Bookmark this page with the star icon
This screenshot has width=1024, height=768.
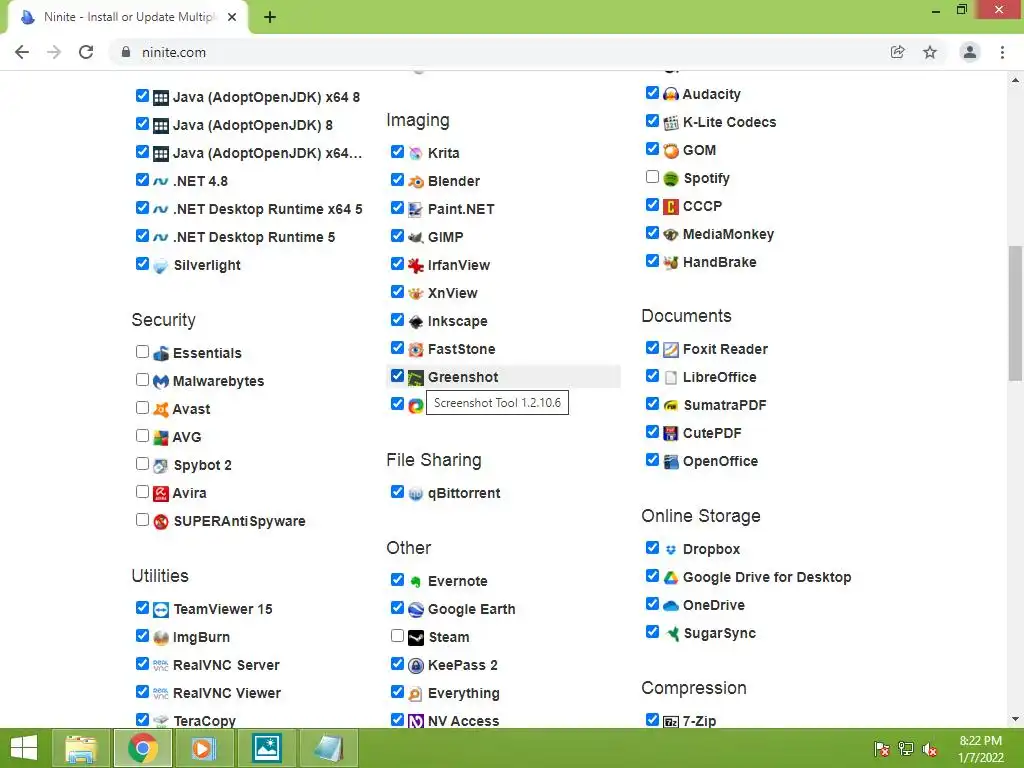point(930,52)
